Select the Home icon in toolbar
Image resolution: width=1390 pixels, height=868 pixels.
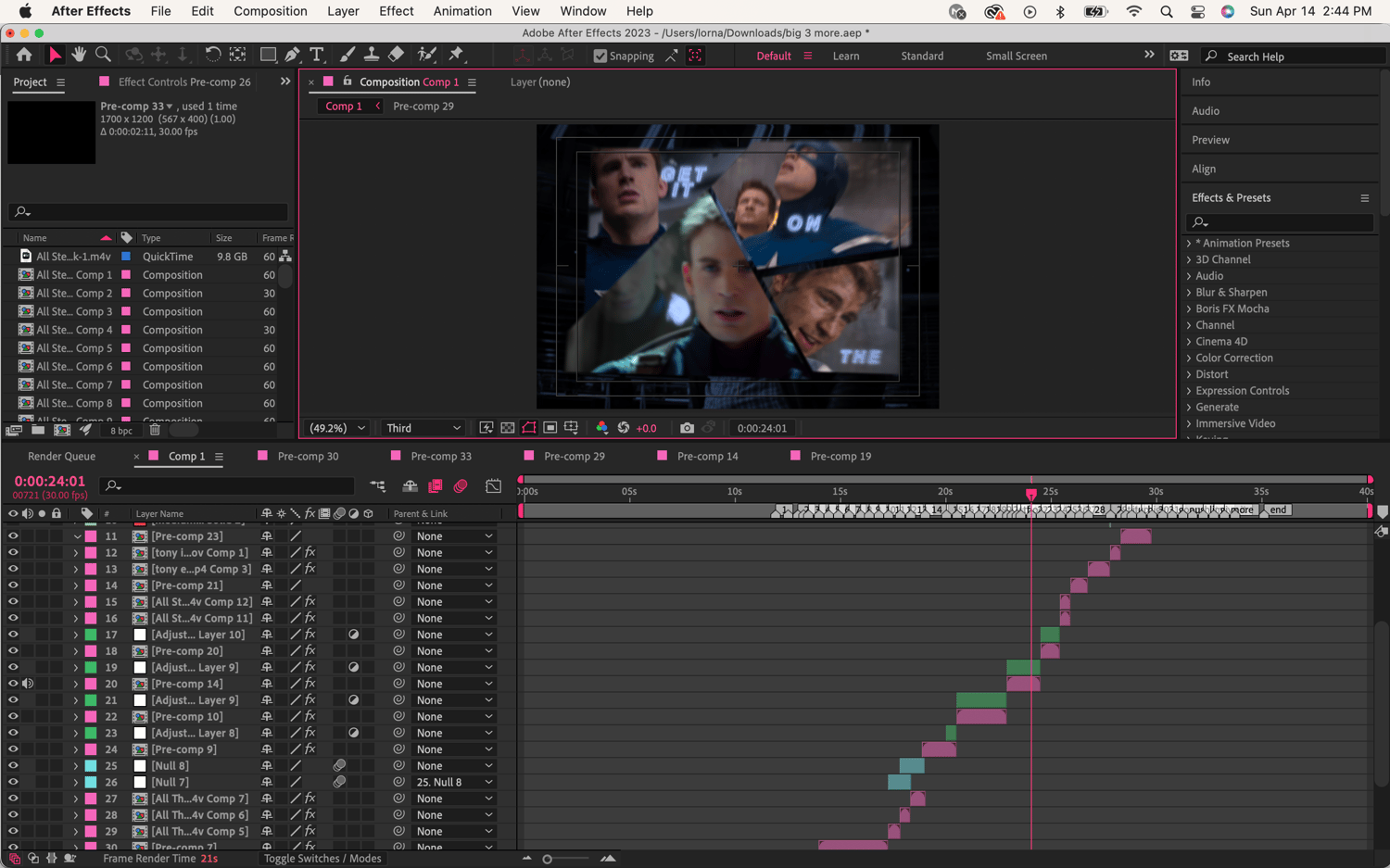tap(24, 56)
